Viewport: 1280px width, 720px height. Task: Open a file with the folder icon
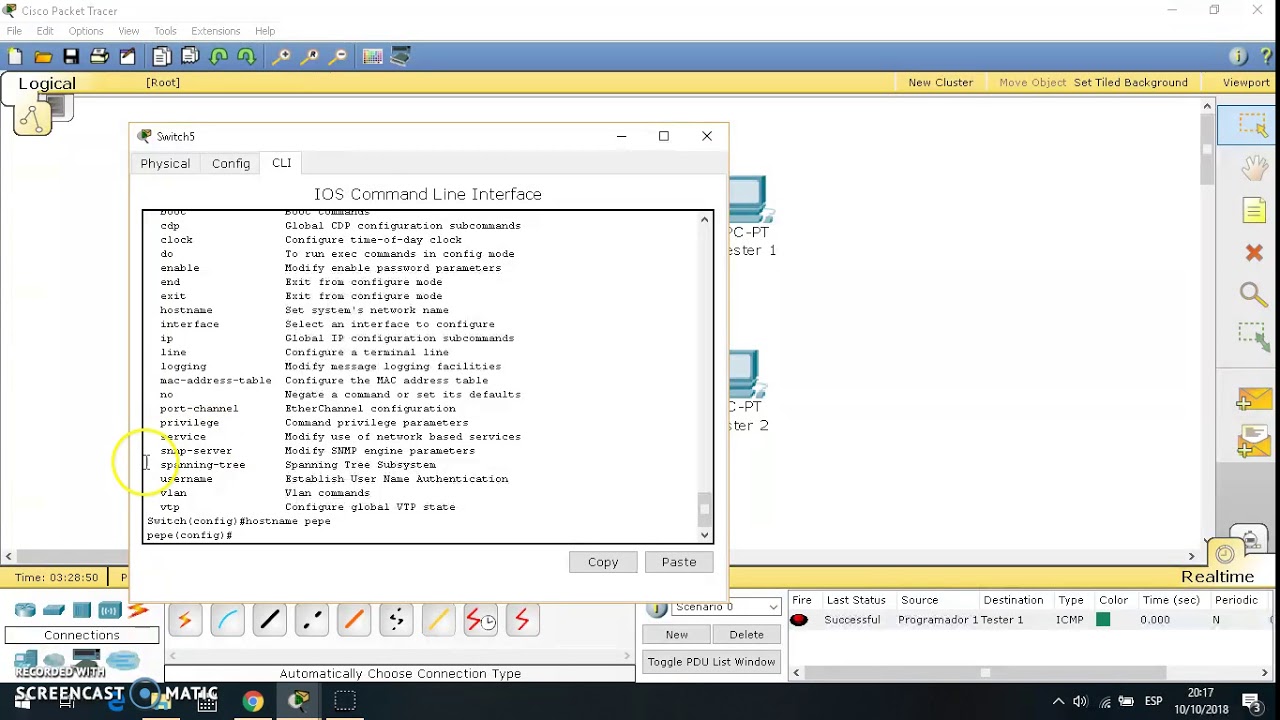coord(43,57)
